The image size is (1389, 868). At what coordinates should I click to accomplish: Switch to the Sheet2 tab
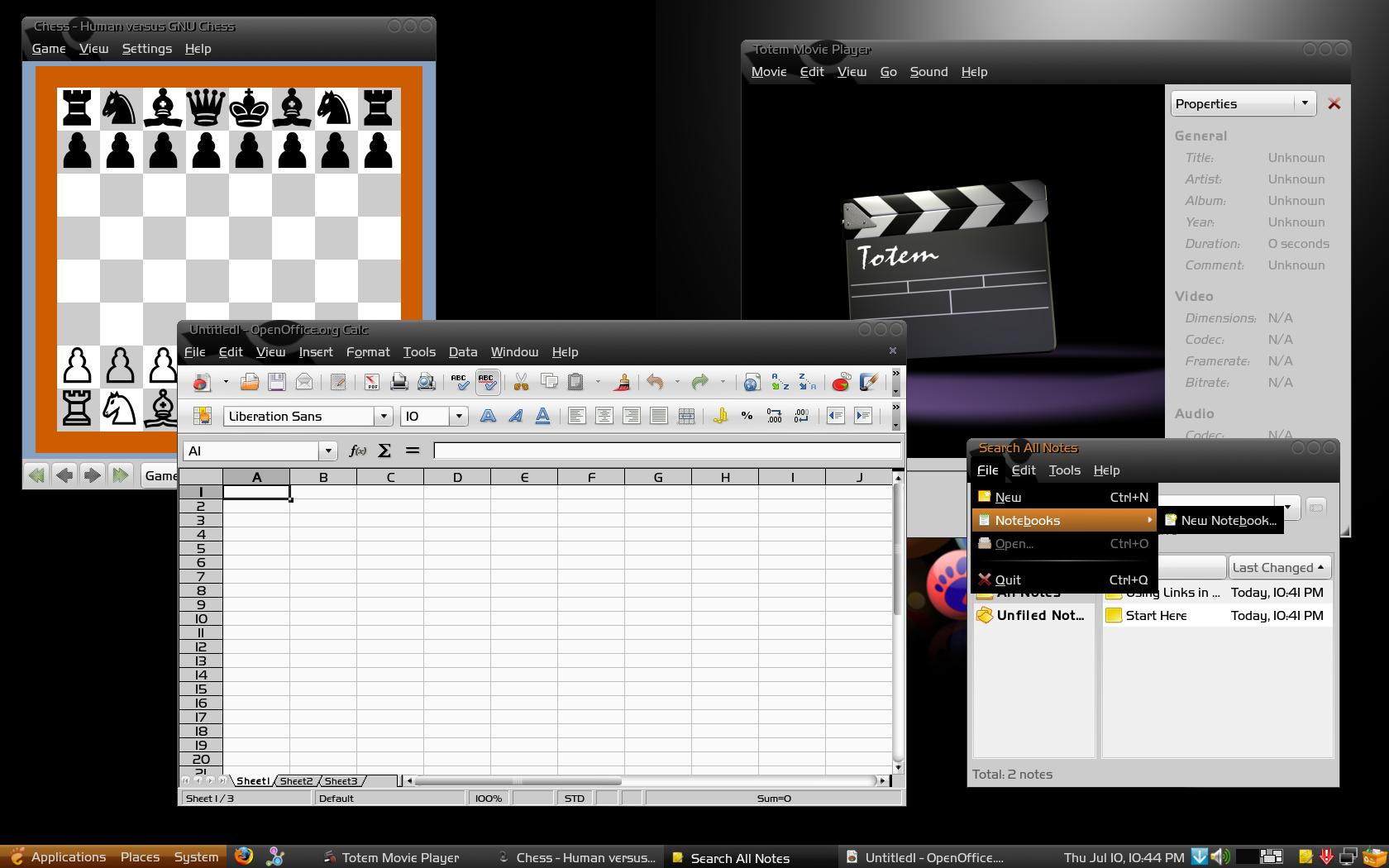click(296, 780)
